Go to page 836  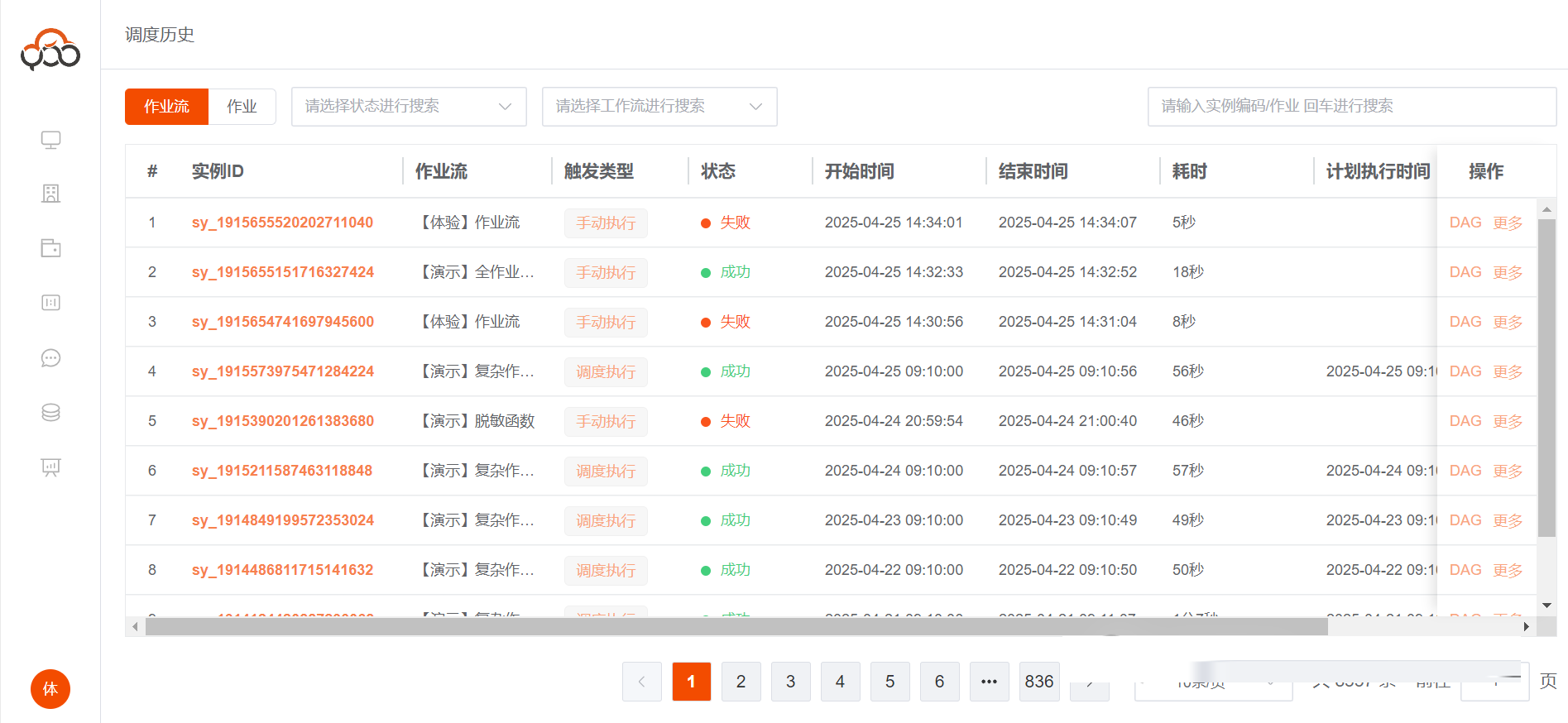pos(1038,682)
